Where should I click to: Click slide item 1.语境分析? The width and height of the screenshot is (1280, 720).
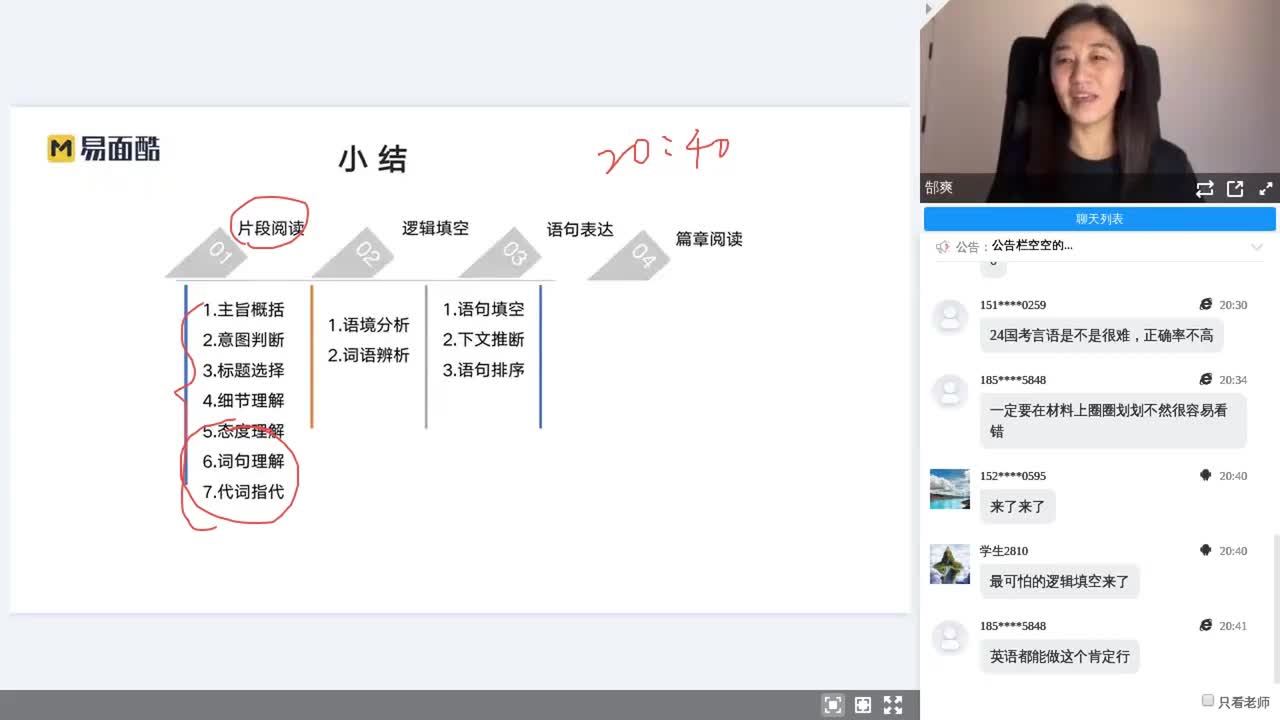coord(369,325)
